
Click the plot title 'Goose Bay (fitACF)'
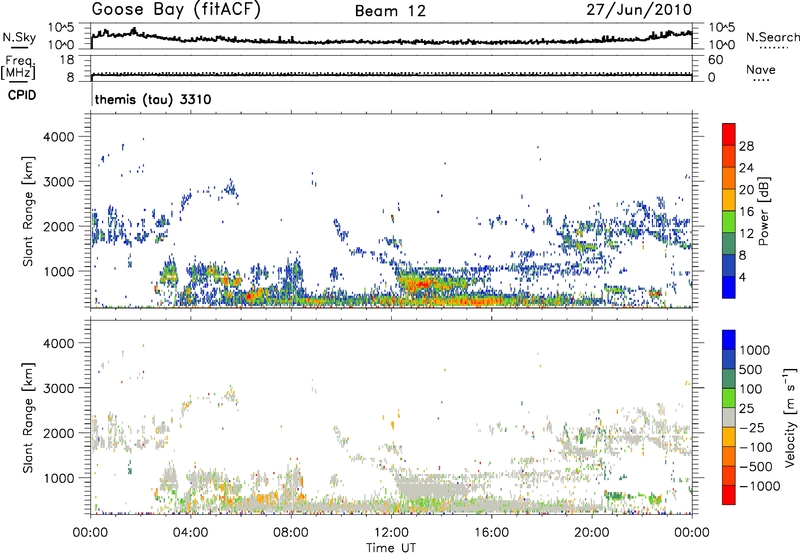[176, 10]
